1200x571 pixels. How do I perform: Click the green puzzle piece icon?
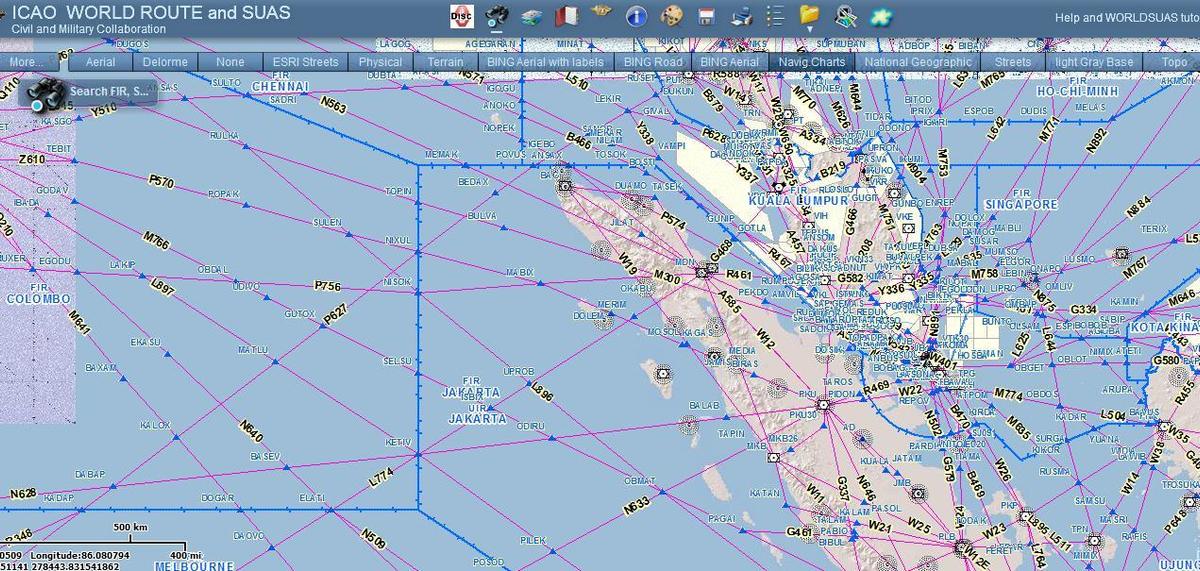coord(880,16)
